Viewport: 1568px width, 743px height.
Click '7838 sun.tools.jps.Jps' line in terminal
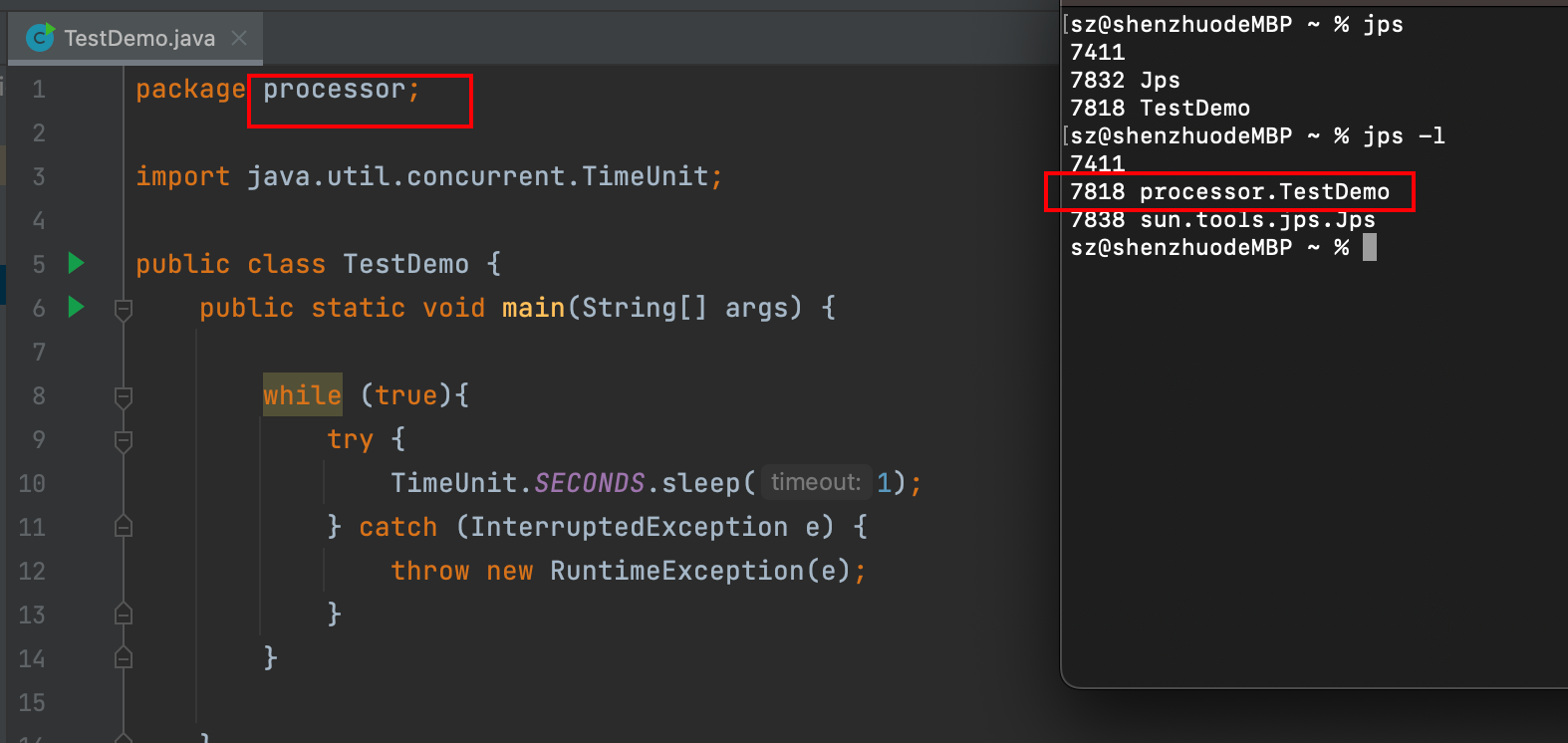(x=1222, y=219)
